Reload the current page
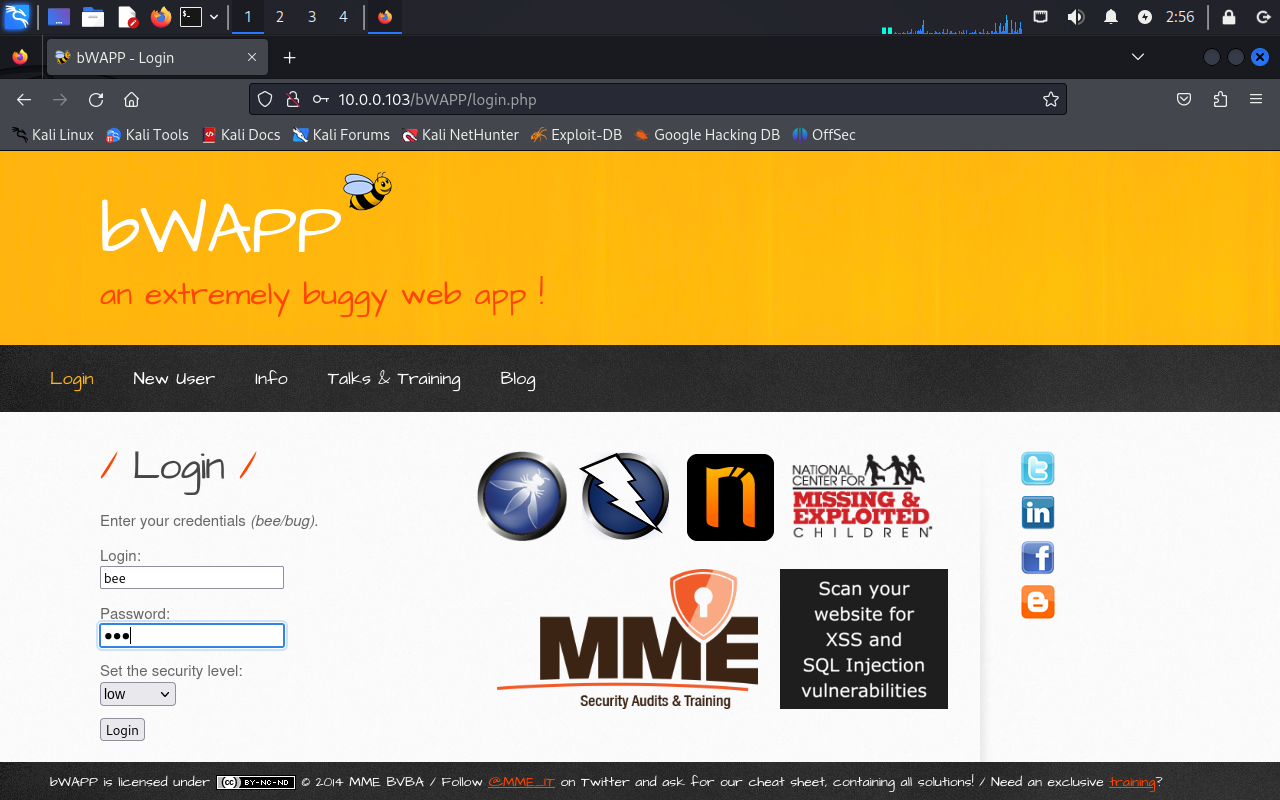The width and height of the screenshot is (1280, 800). [96, 99]
